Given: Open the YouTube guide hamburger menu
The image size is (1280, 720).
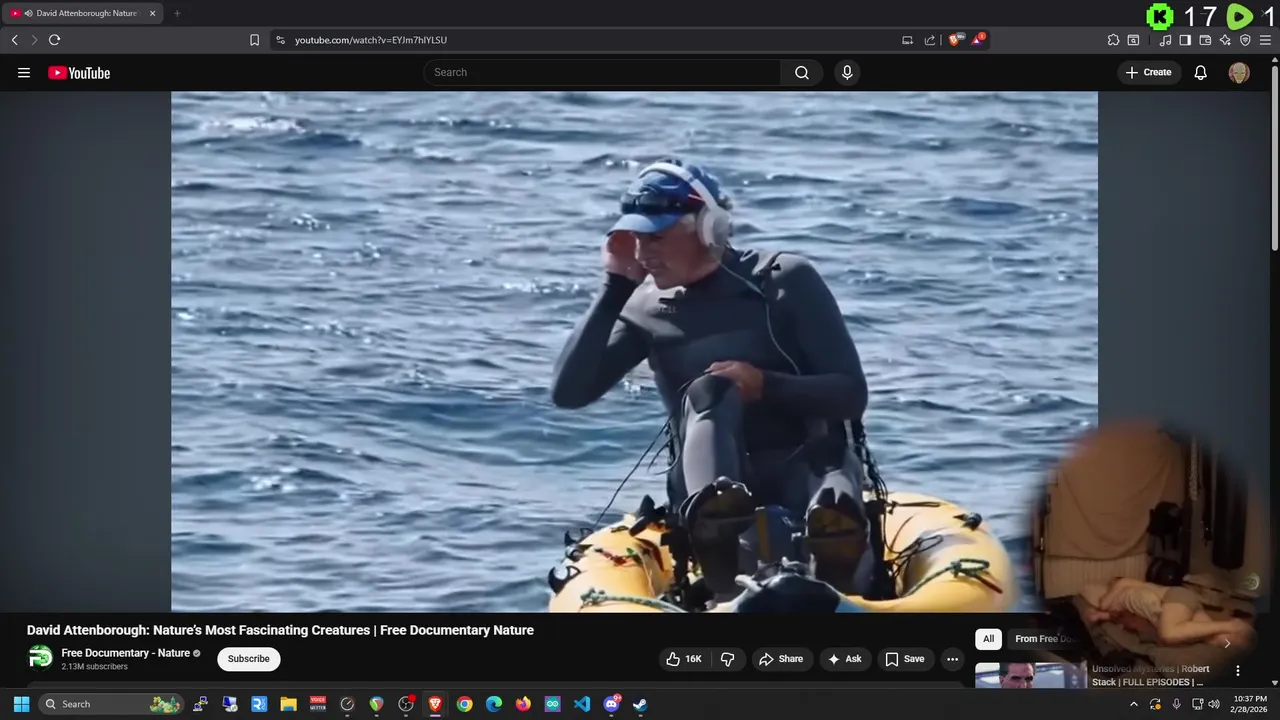Looking at the screenshot, I should click(24, 73).
